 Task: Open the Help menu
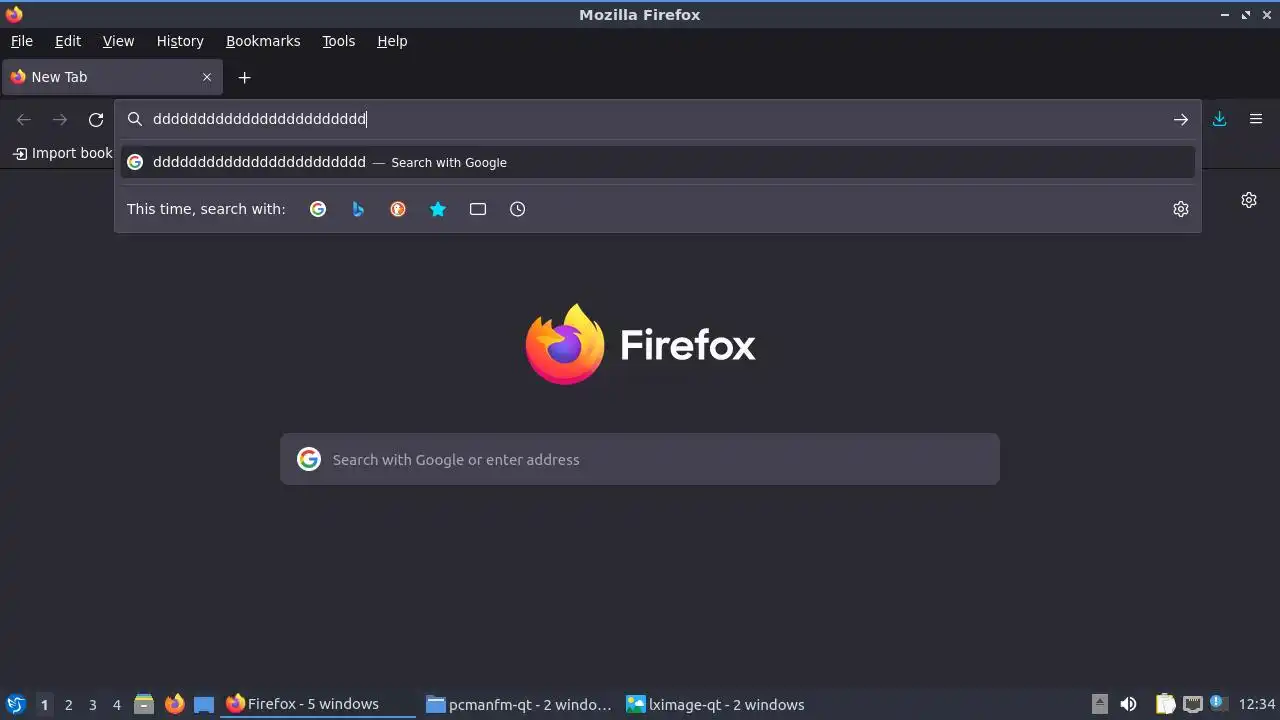tap(392, 41)
